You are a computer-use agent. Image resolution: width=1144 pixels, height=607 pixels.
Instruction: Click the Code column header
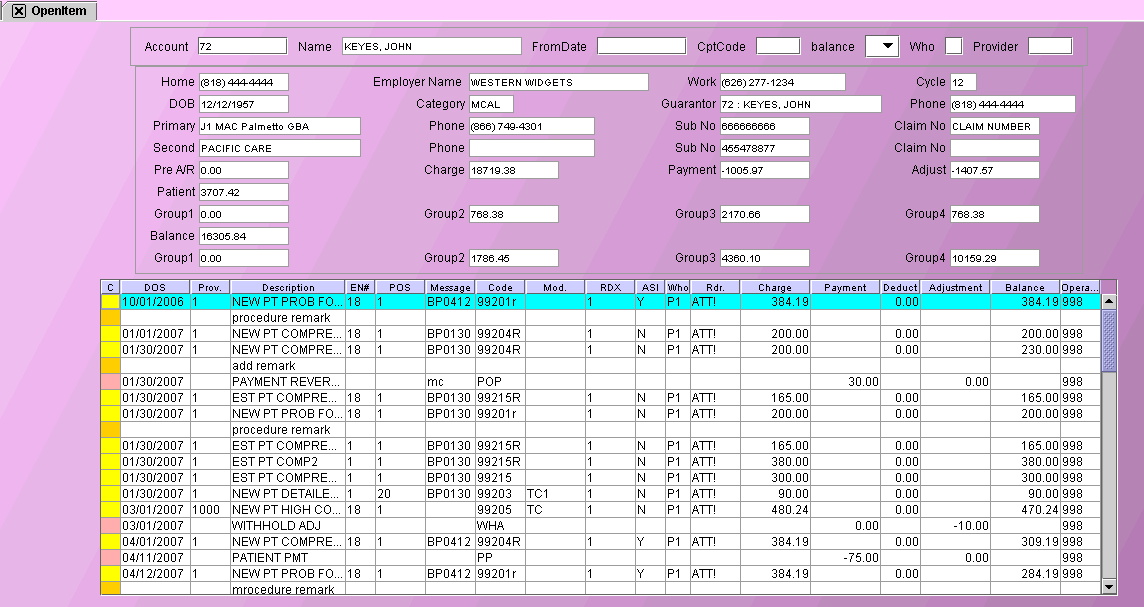(500, 287)
